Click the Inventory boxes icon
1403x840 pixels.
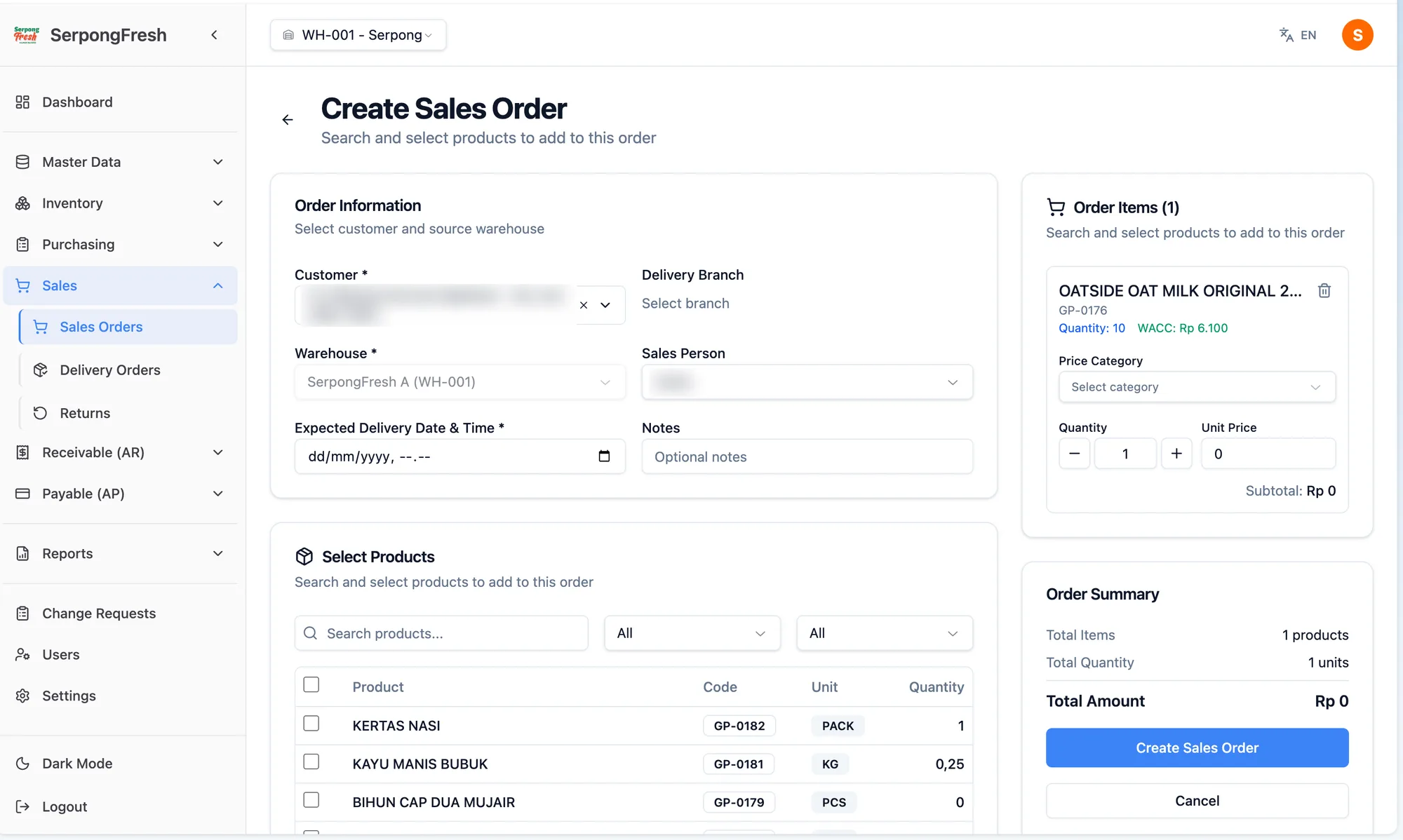(x=22, y=203)
